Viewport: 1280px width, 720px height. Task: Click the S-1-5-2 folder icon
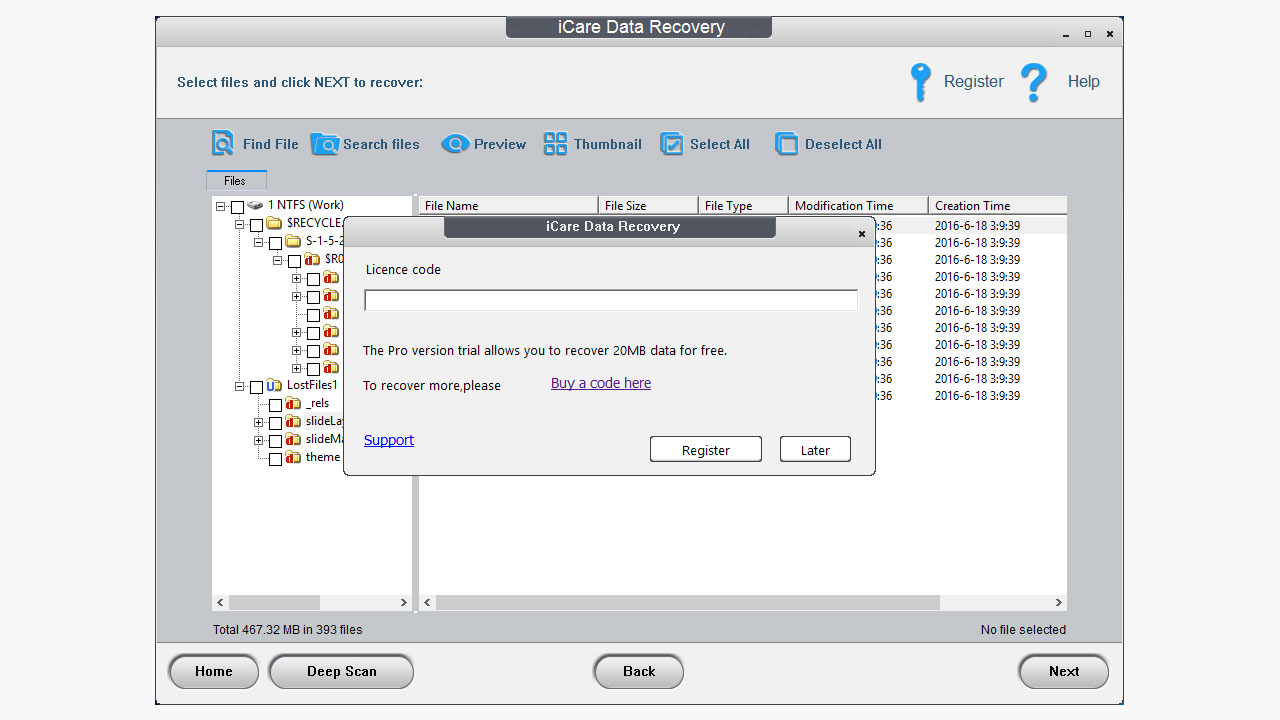point(293,241)
